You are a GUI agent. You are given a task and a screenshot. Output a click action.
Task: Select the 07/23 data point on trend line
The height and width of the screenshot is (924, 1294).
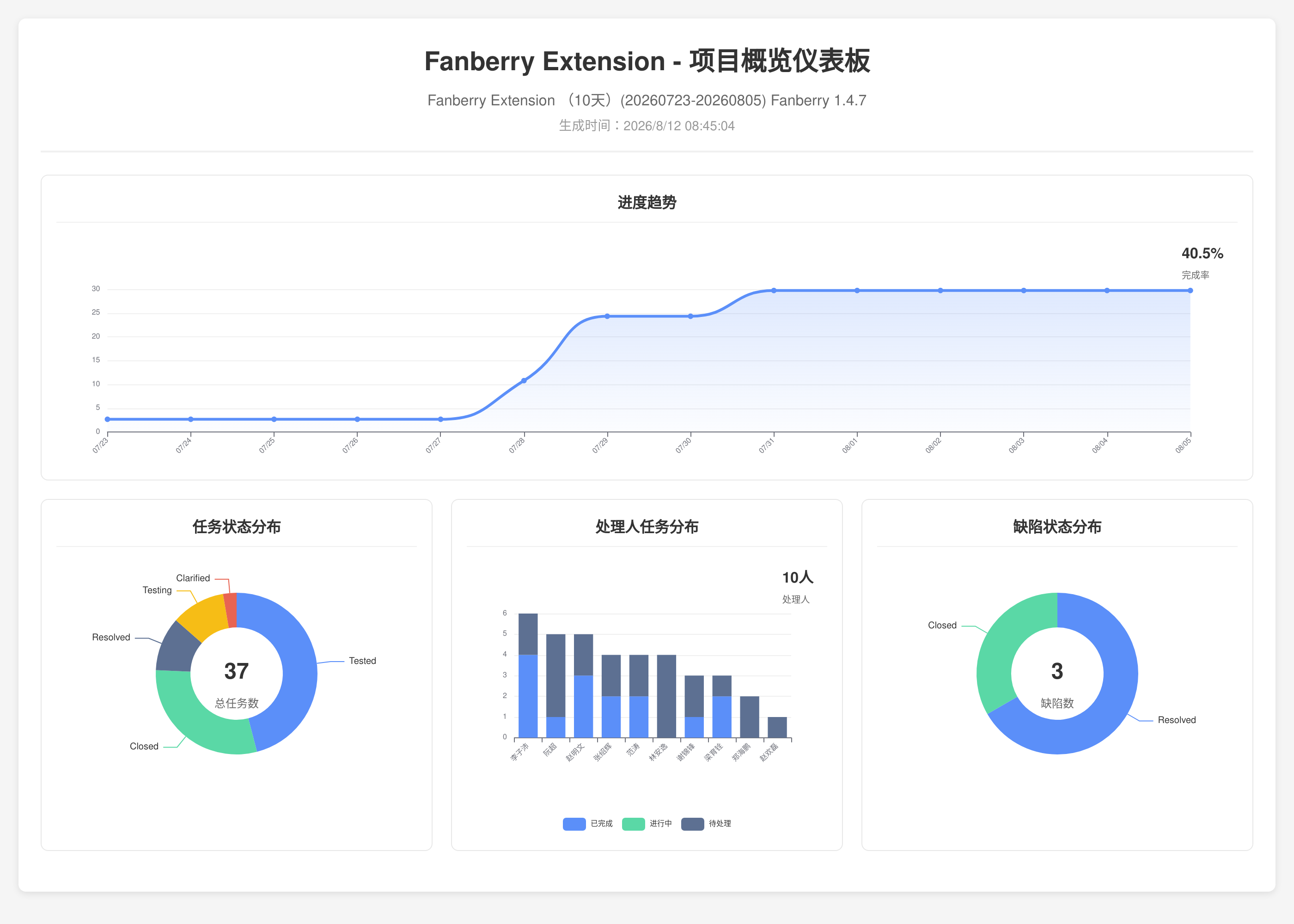click(108, 419)
